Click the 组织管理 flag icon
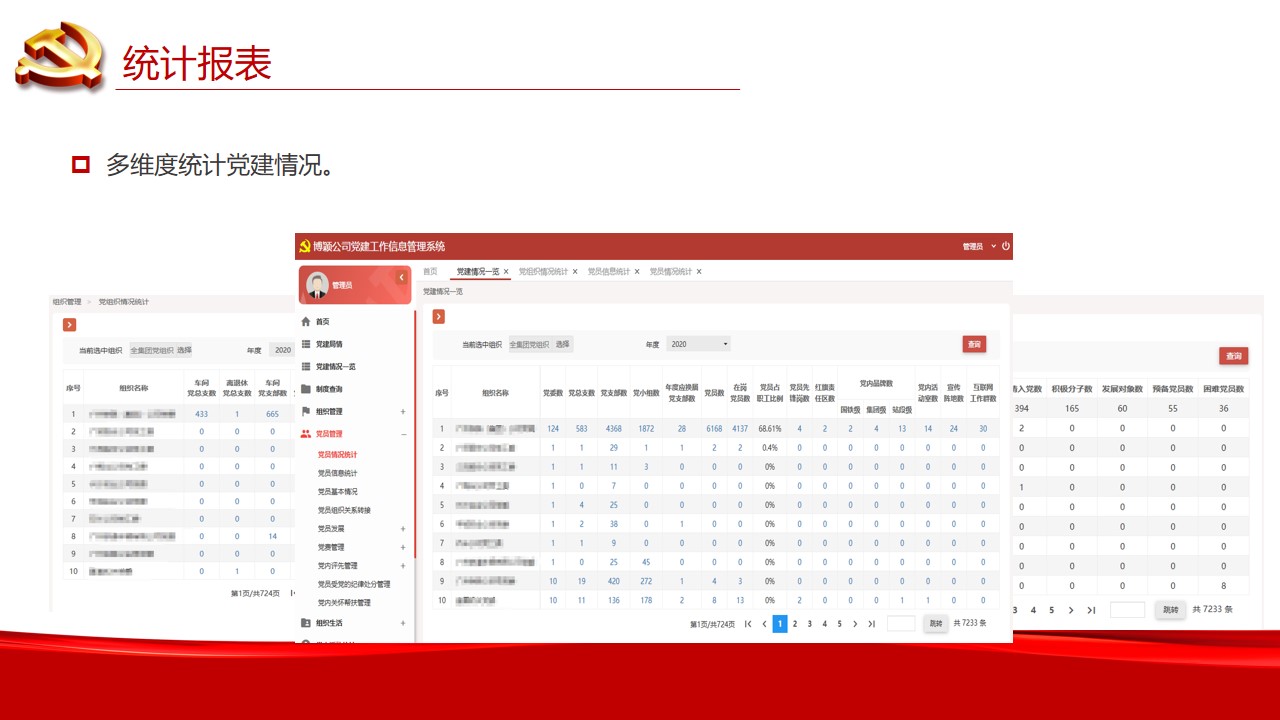The image size is (1280, 720). pyautogui.click(x=306, y=412)
